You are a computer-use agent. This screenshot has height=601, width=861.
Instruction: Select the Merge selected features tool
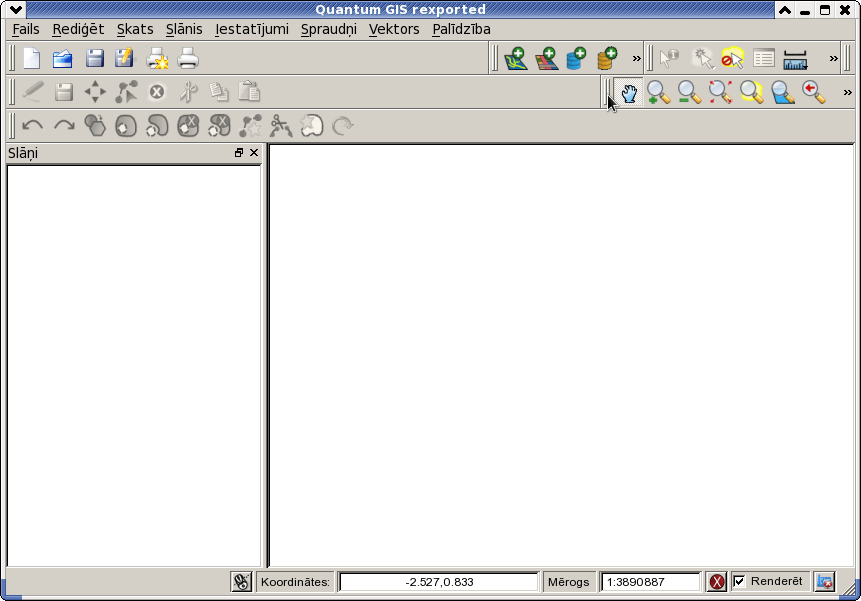312,126
